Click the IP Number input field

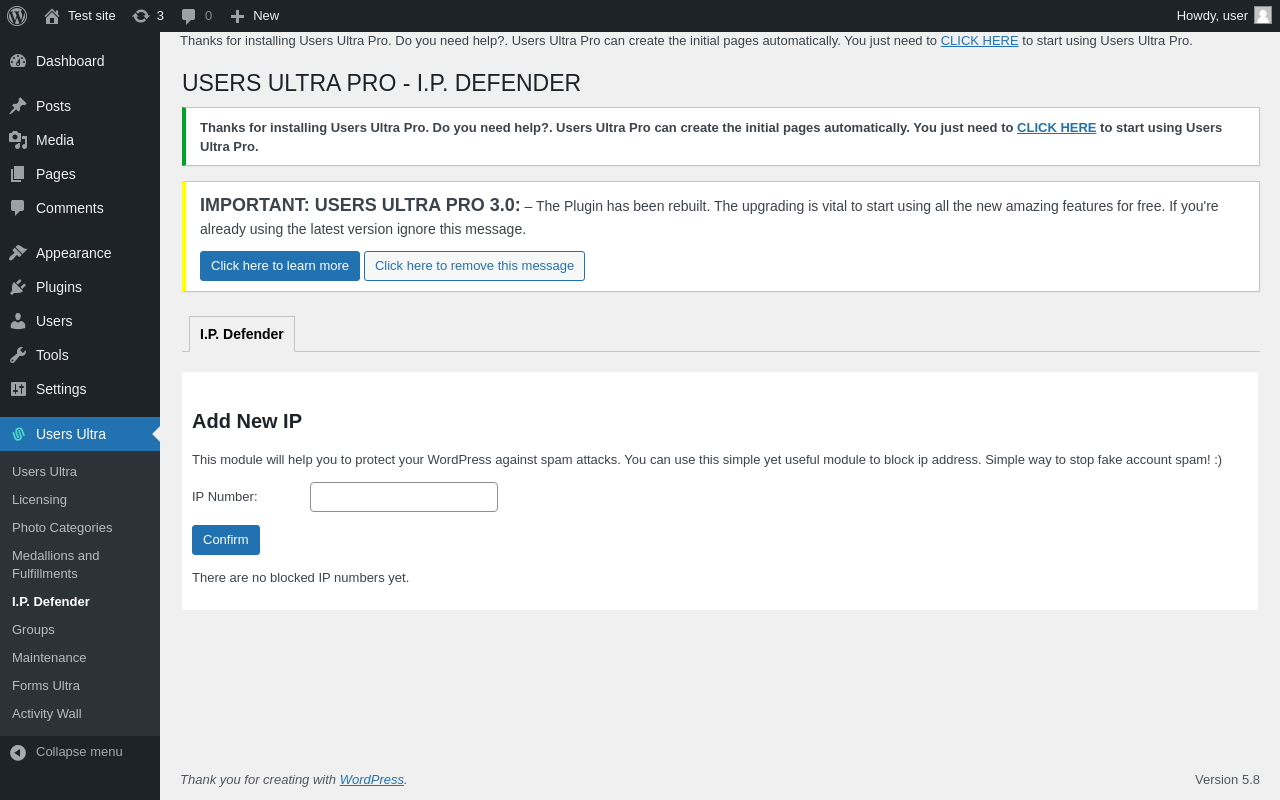pos(404,497)
